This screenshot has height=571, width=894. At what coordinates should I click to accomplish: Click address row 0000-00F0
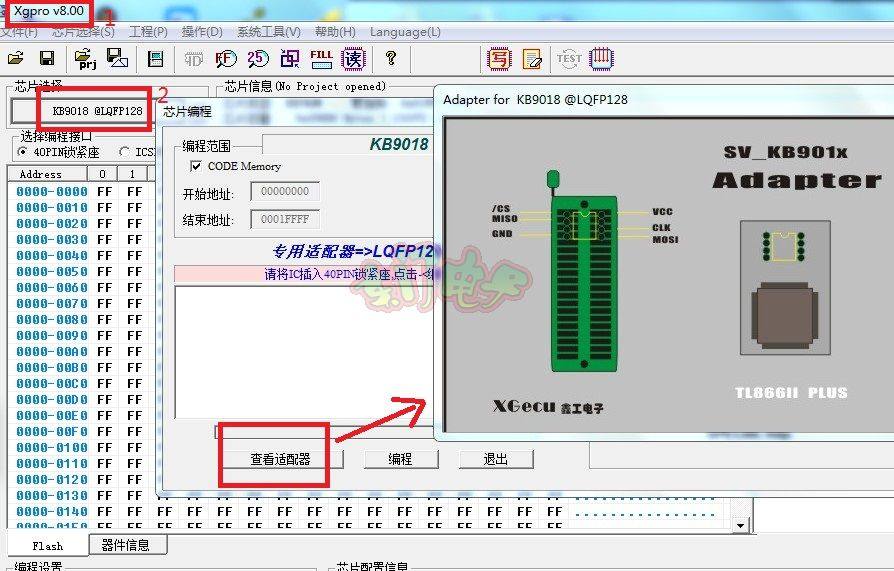coord(52,431)
